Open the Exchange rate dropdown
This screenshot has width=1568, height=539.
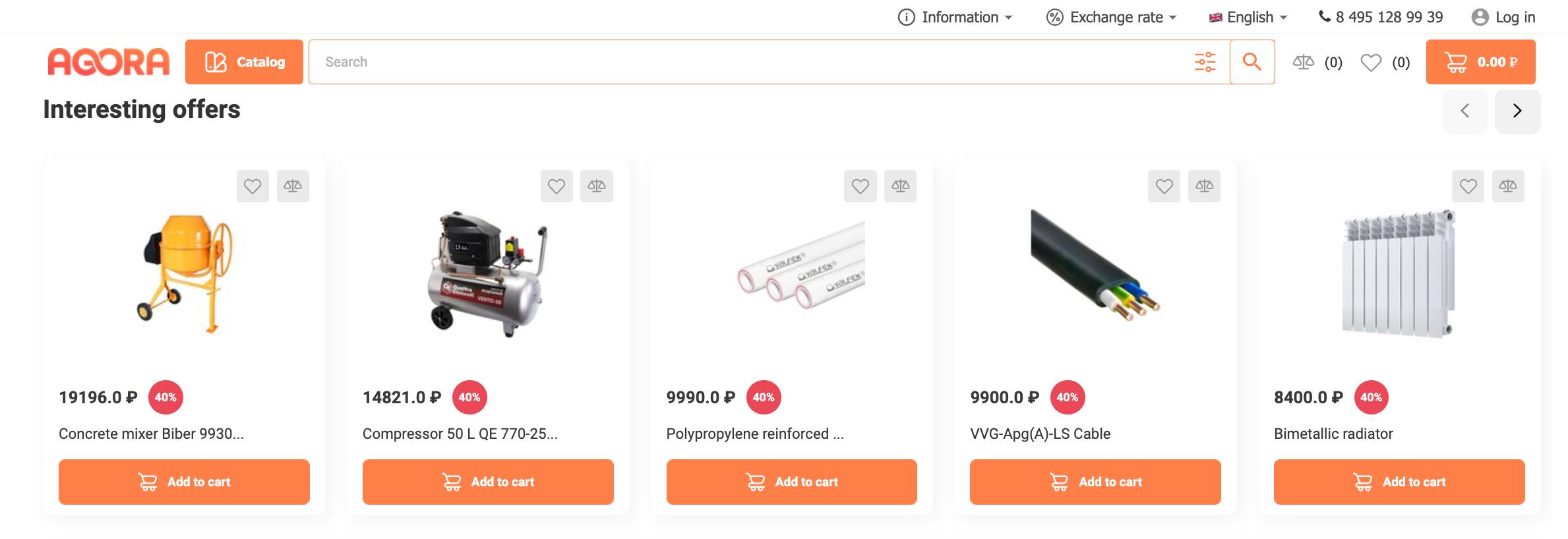1112,17
